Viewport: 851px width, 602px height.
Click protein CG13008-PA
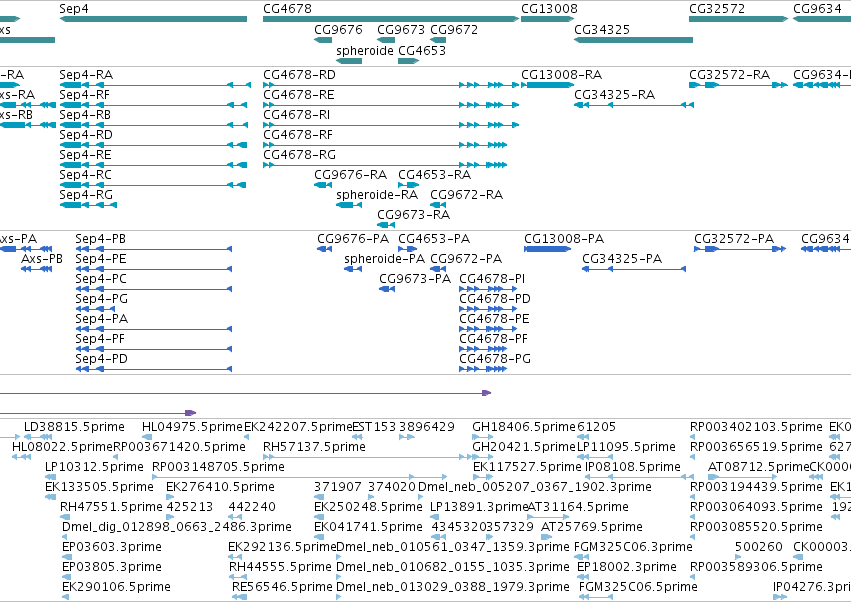click(x=564, y=239)
